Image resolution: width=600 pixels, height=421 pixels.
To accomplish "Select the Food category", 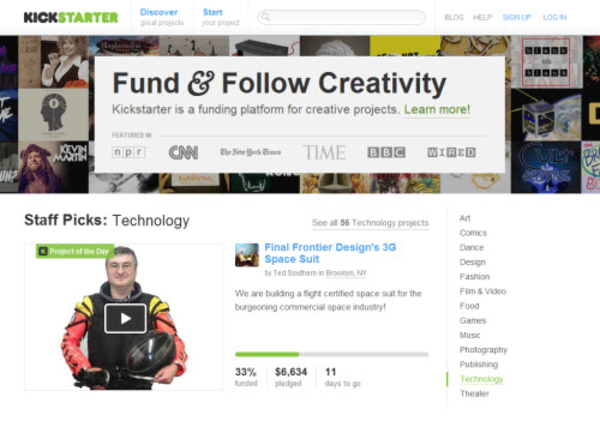I will tap(469, 306).
